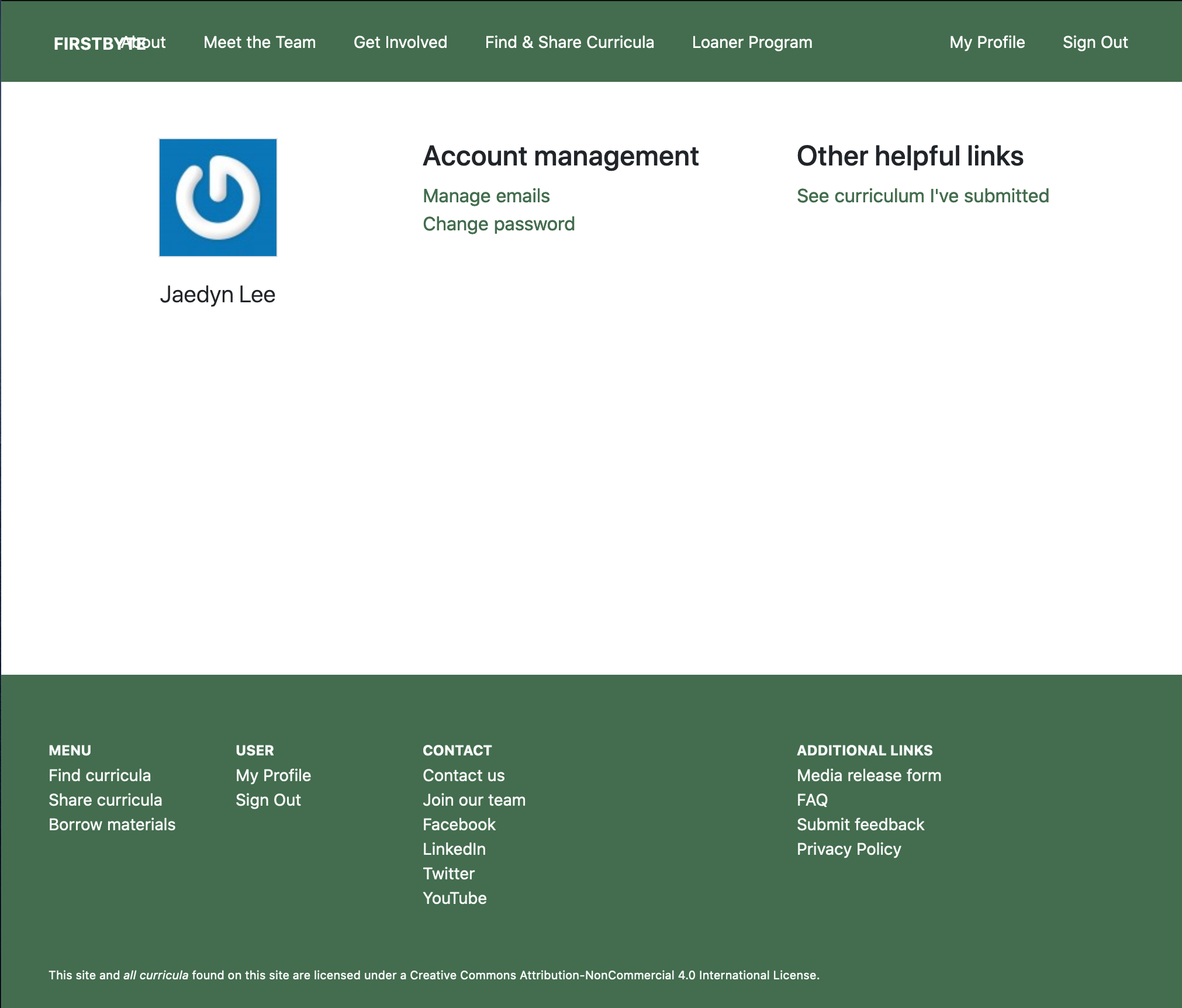Image resolution: width=1182 pixels, height=1008 pixels.
Task: Click the Change password link
Action: 499,224
